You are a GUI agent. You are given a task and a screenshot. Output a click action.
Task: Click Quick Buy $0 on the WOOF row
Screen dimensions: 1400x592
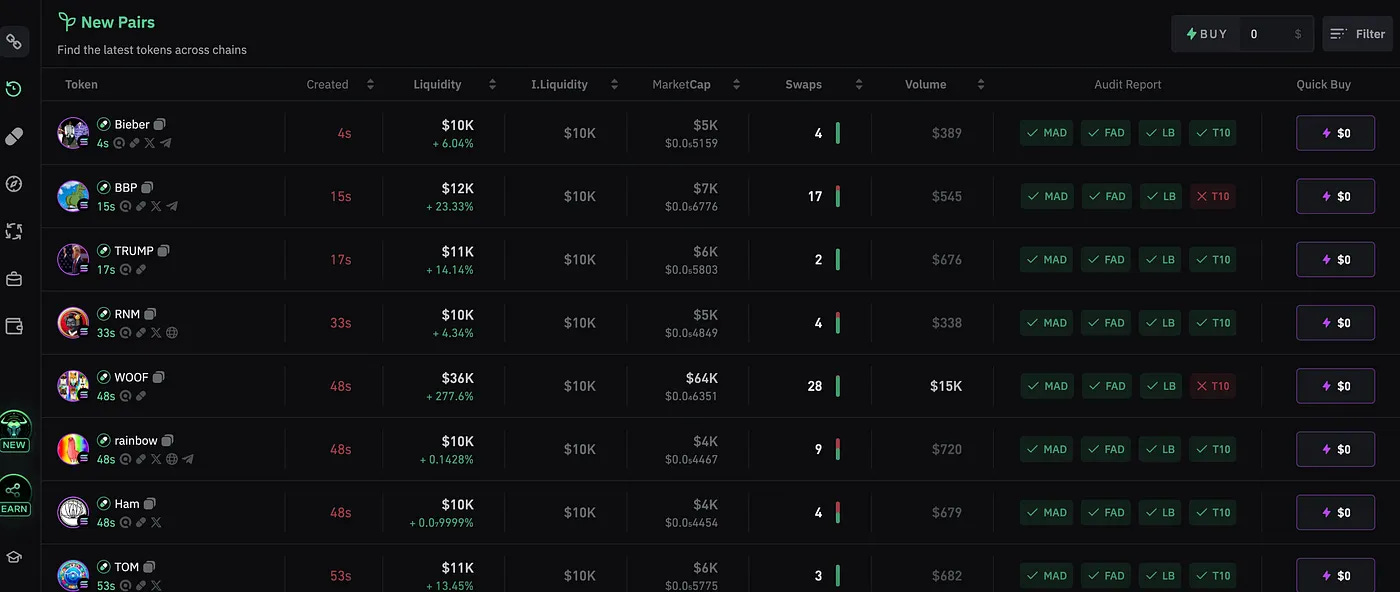[x=1335, y=385]
